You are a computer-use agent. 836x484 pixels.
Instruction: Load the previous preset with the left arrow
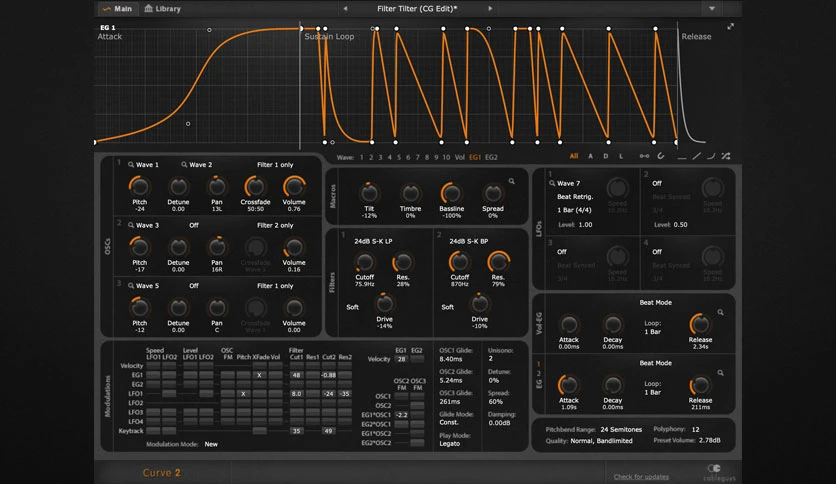tap(345, 9)
